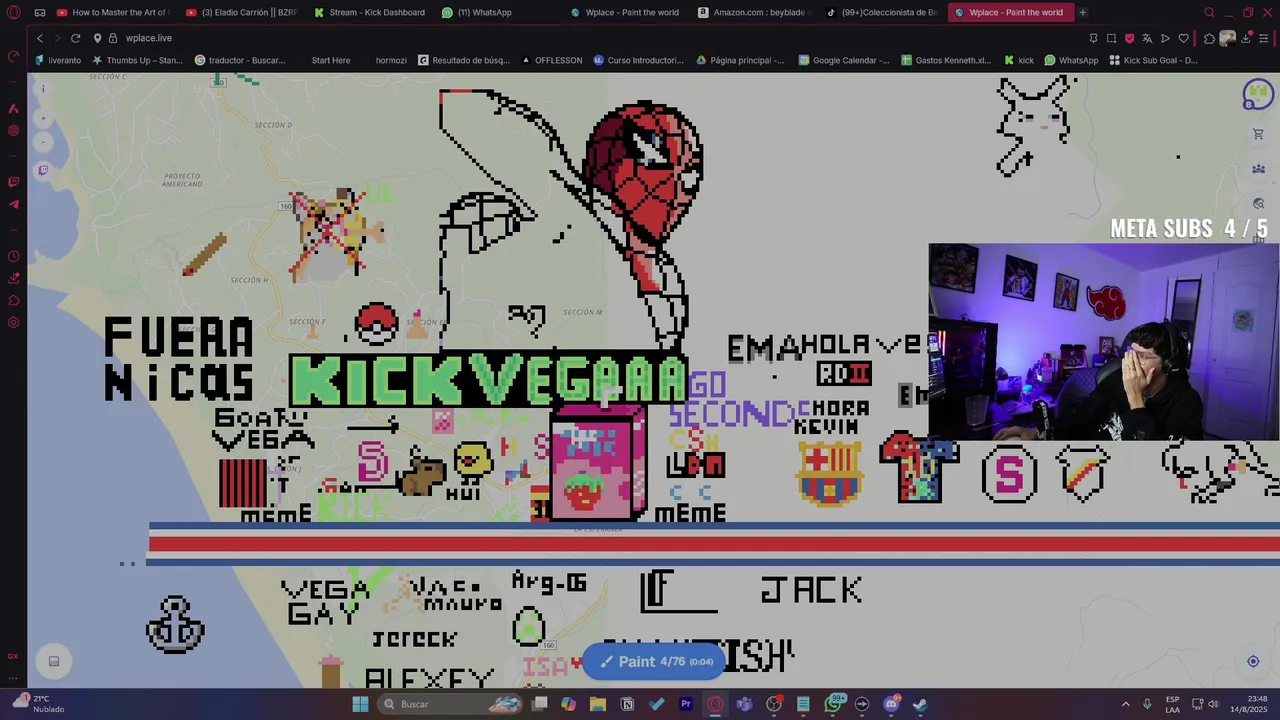Open the three-dot sidebar setup
Screen dimensions: 1280x720
pyautogui.click(x=13, y=679)
